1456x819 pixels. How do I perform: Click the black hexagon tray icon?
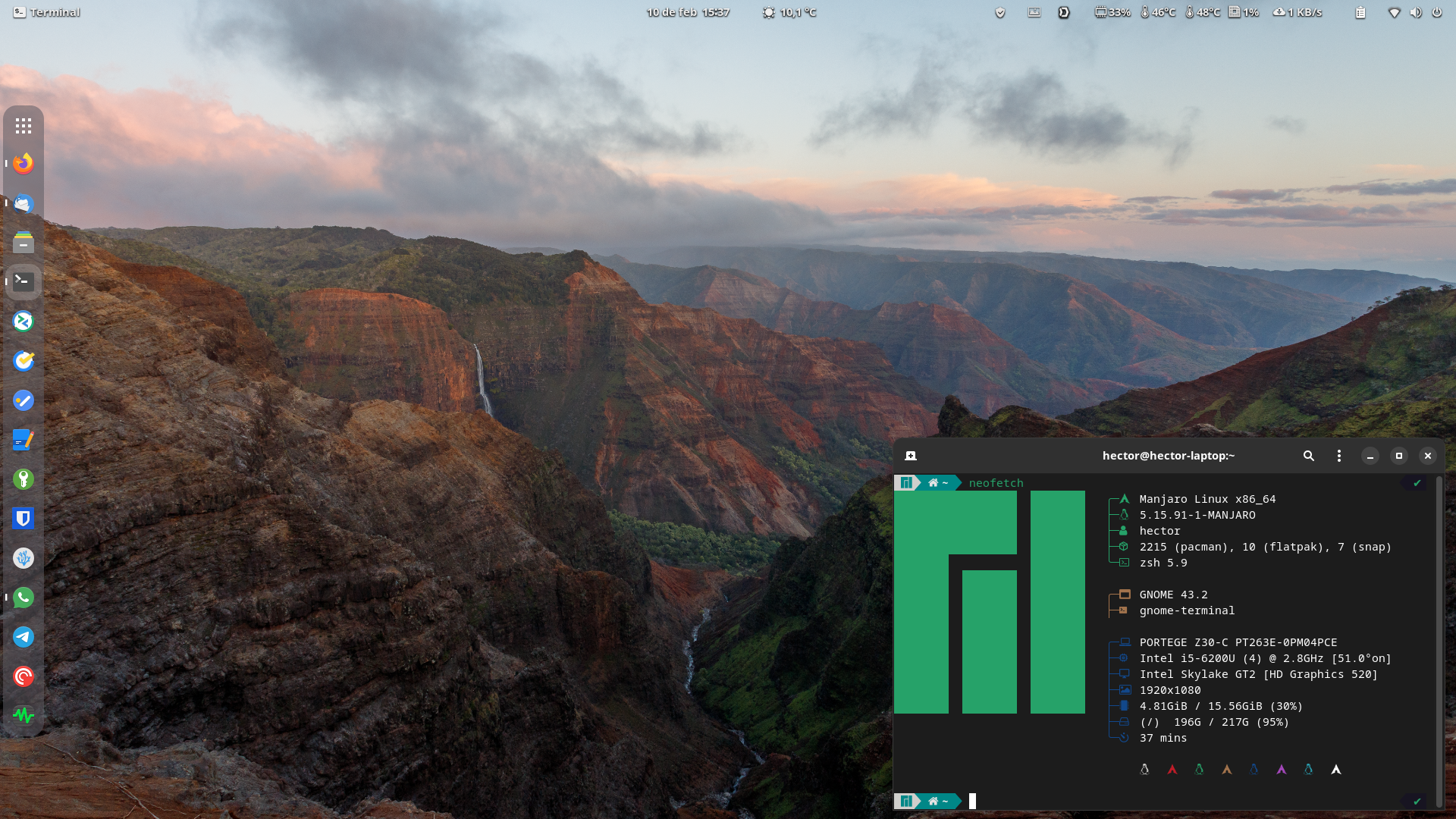pyautogui.click(x=1064, y=12)
